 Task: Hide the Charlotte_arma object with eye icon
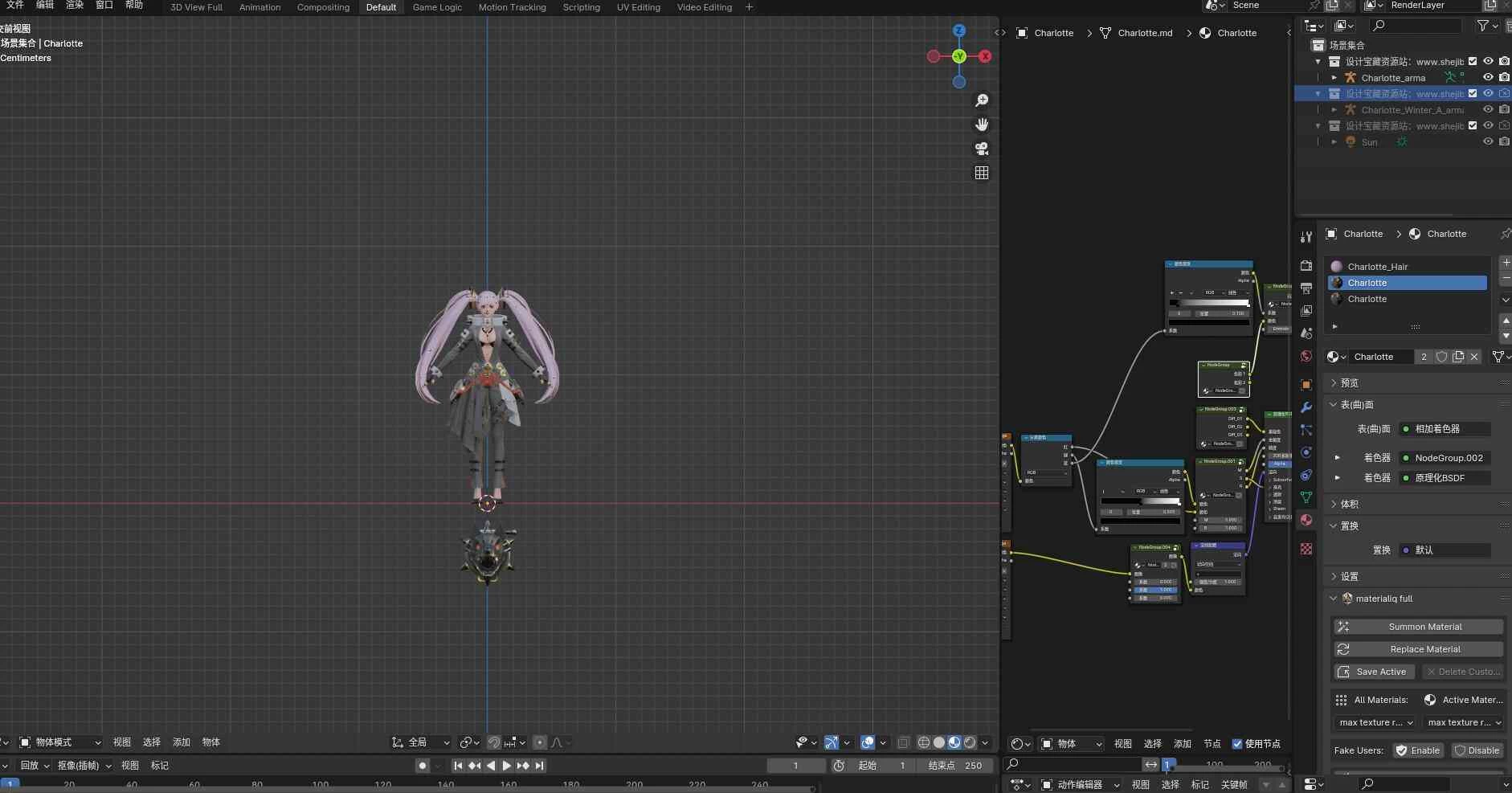pyautogui.click(x=1488, y=77)
